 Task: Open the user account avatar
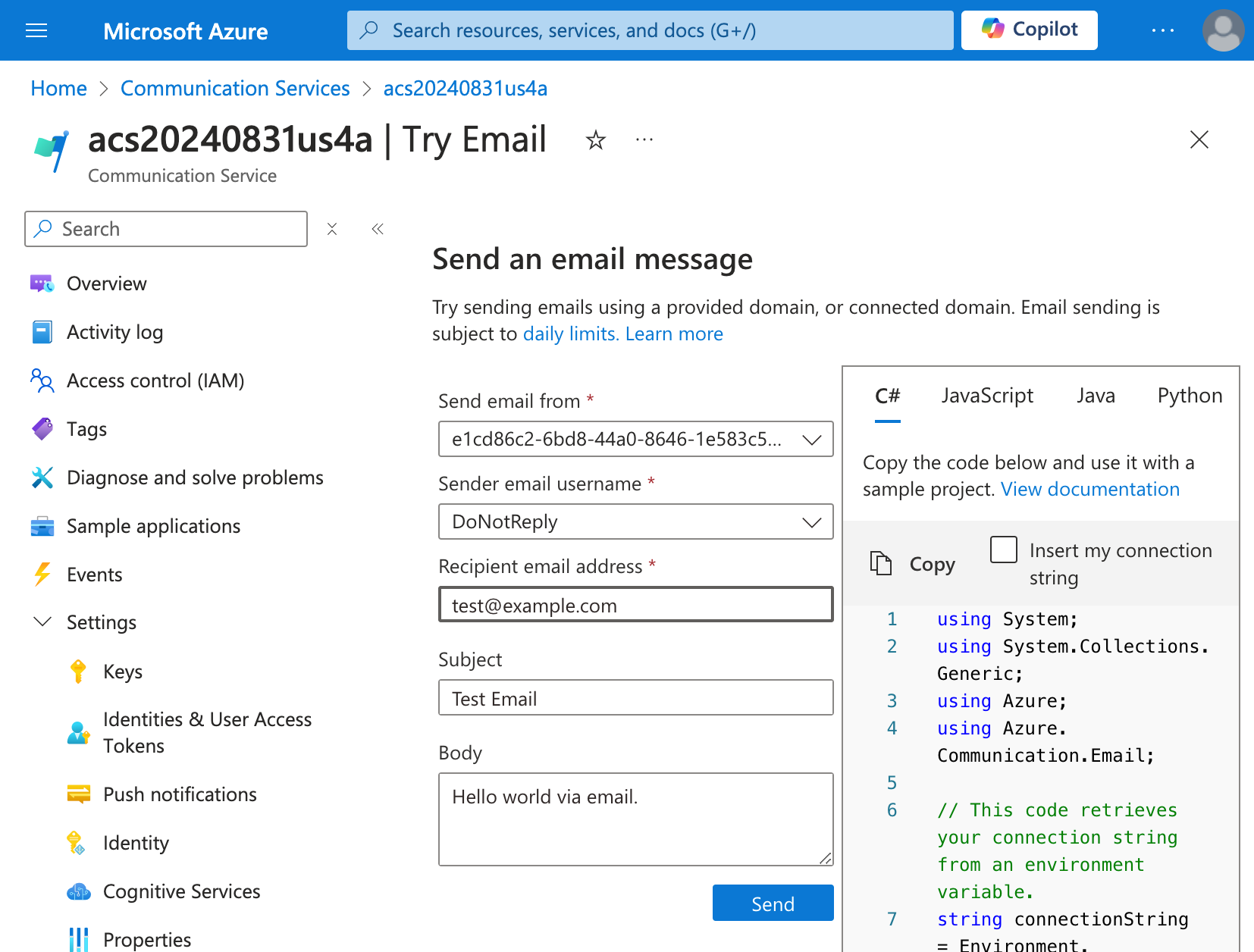pyautogui.click(x=1223, y=30)
